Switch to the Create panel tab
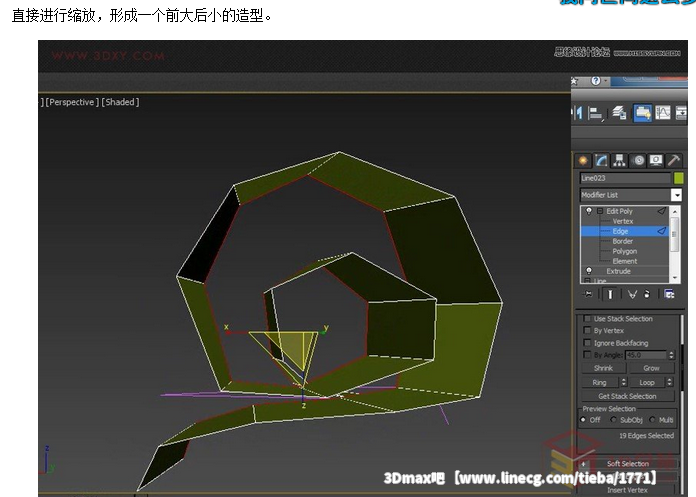 583,161
